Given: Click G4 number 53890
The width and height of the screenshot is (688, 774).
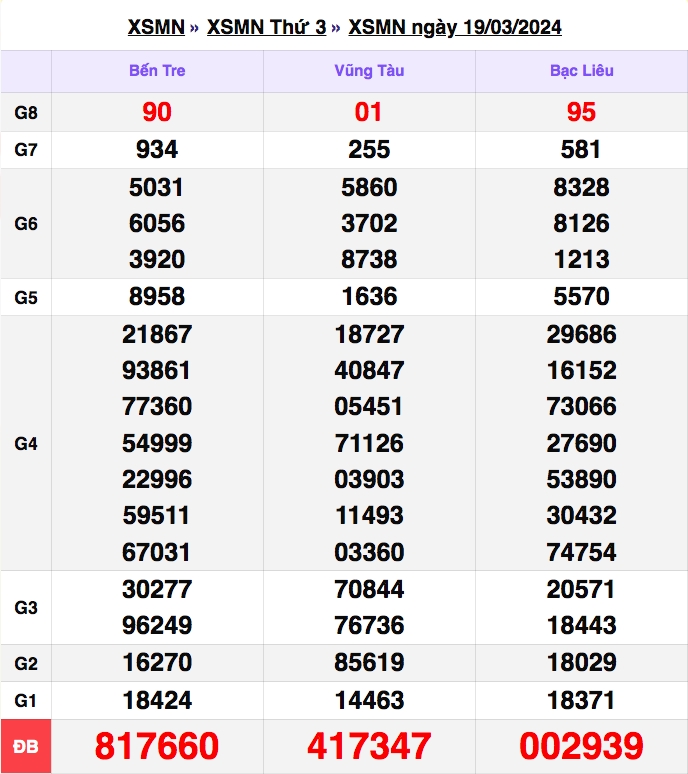Looking at the screenshot, I should (581, 480).
